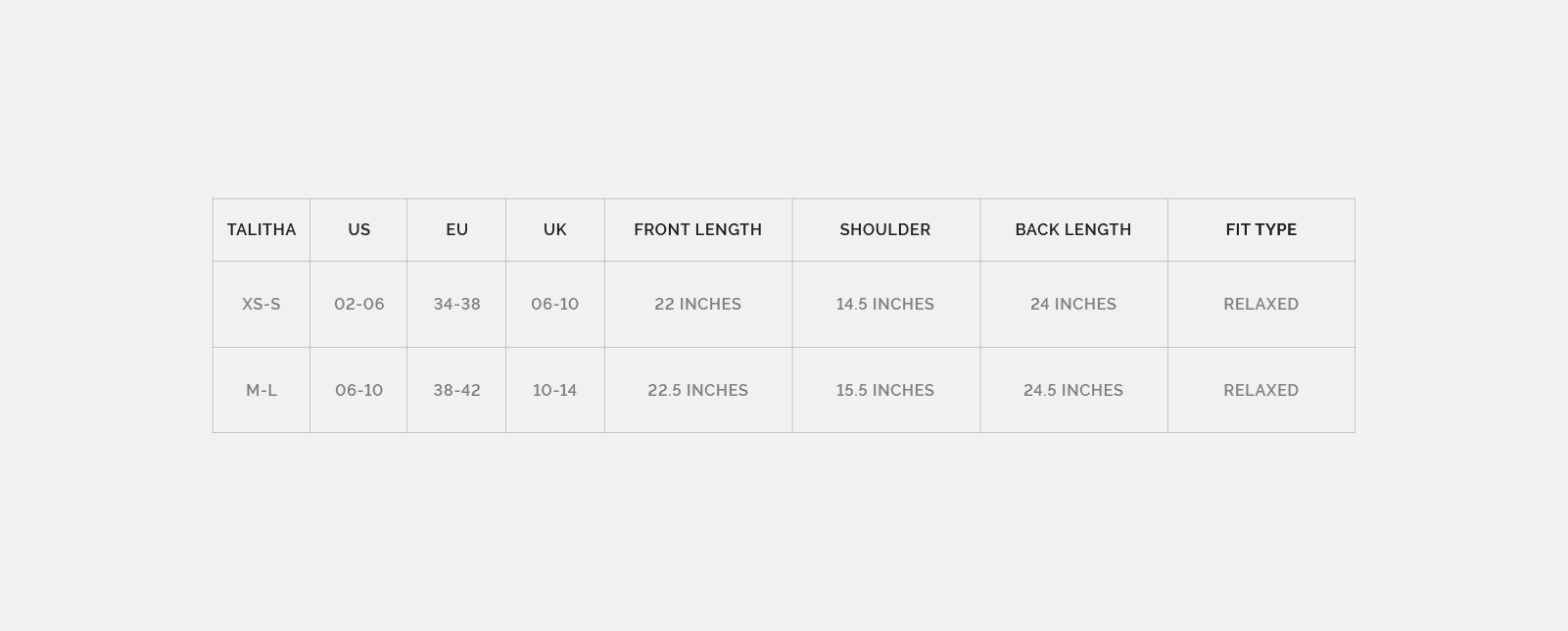
Task: Select the FIT TYPE header cell
Action: coord(1261,230)
